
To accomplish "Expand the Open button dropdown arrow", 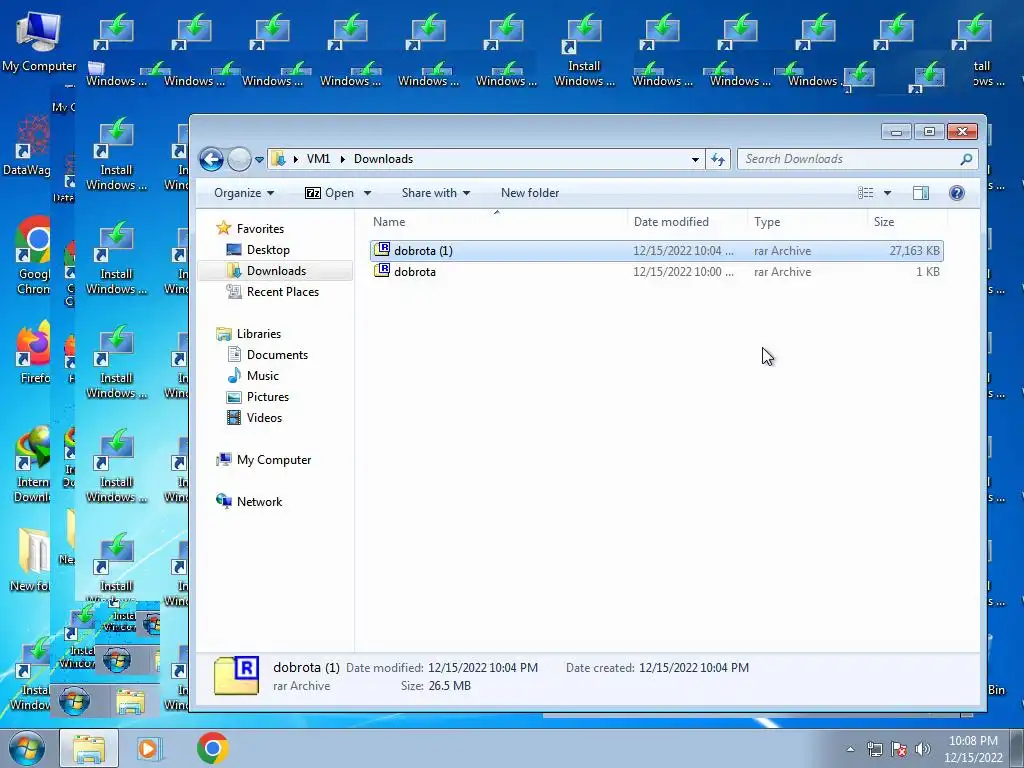I will [367, 193].
